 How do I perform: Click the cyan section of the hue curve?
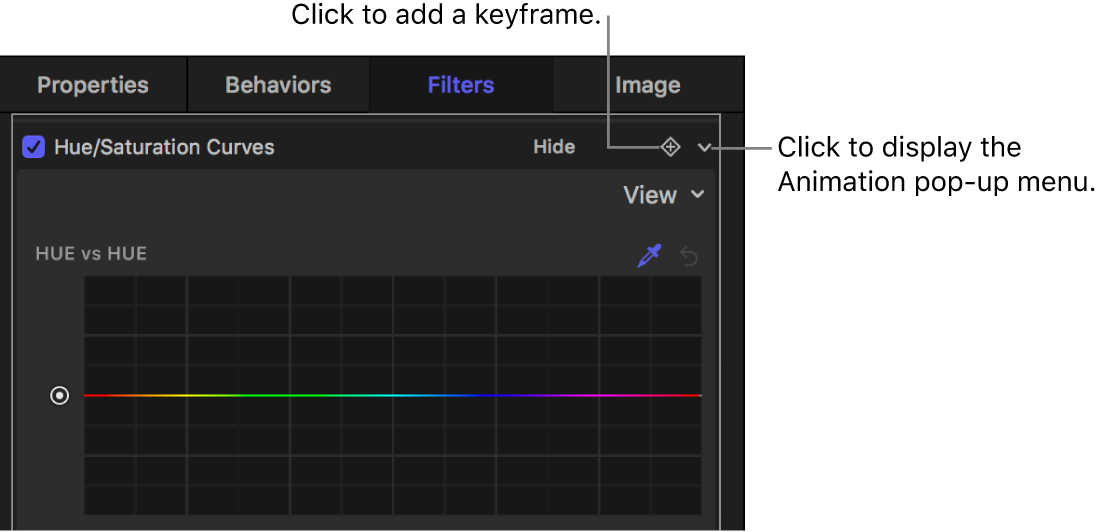click(x=393, y=396)
